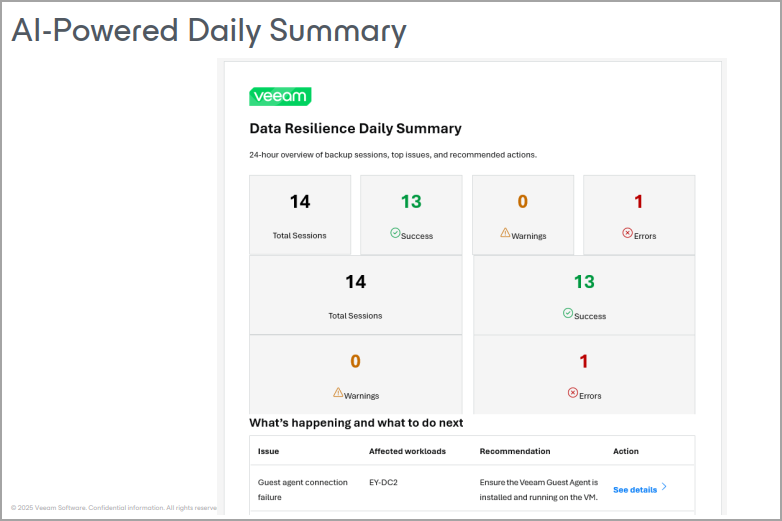The height and width of the screenshot is (521, 782).
Task: Click the AI-Powered Daily Summary slide title
Action: coord(208,30)
